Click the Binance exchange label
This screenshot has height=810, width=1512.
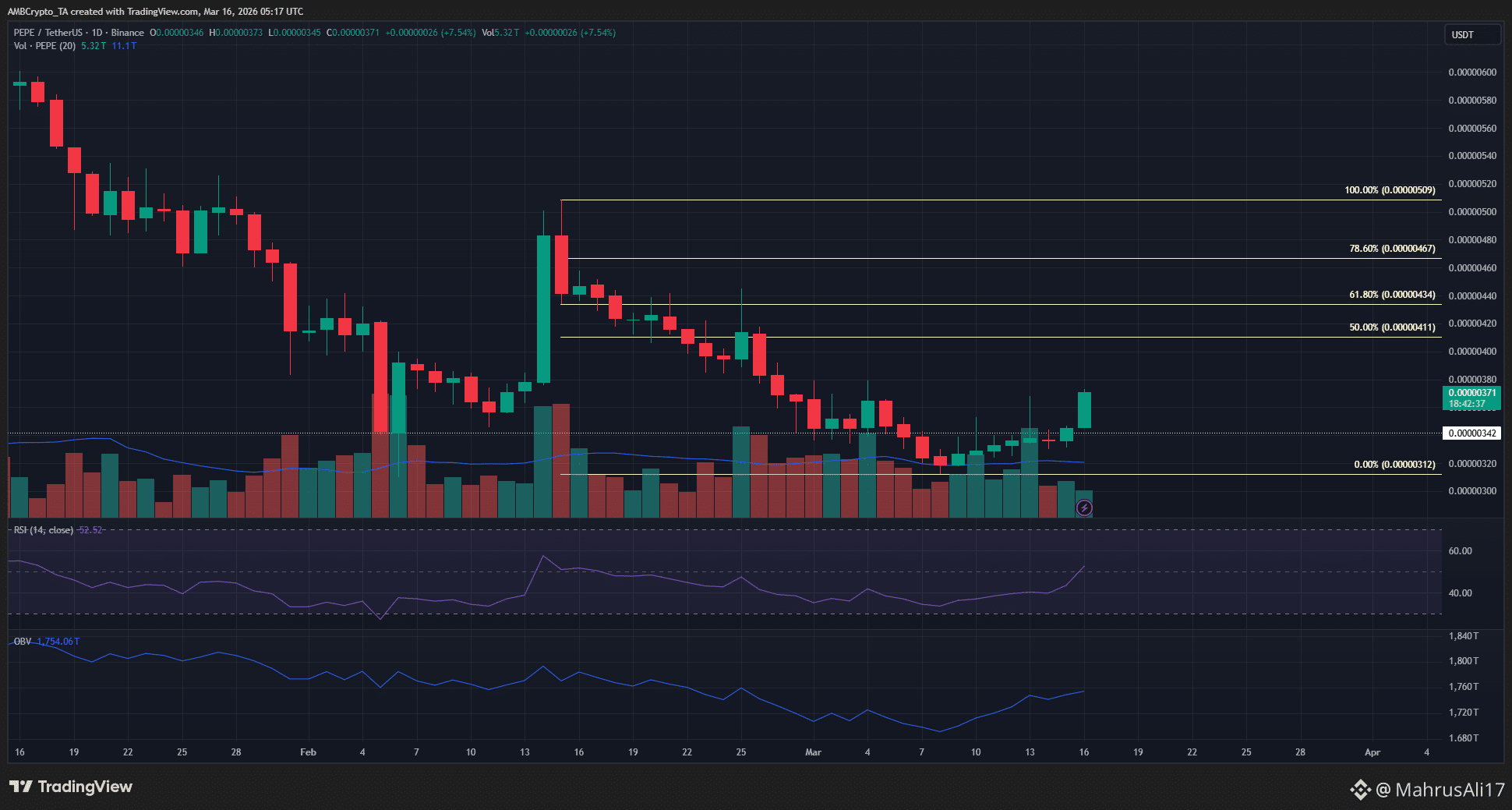click(127, 33)
